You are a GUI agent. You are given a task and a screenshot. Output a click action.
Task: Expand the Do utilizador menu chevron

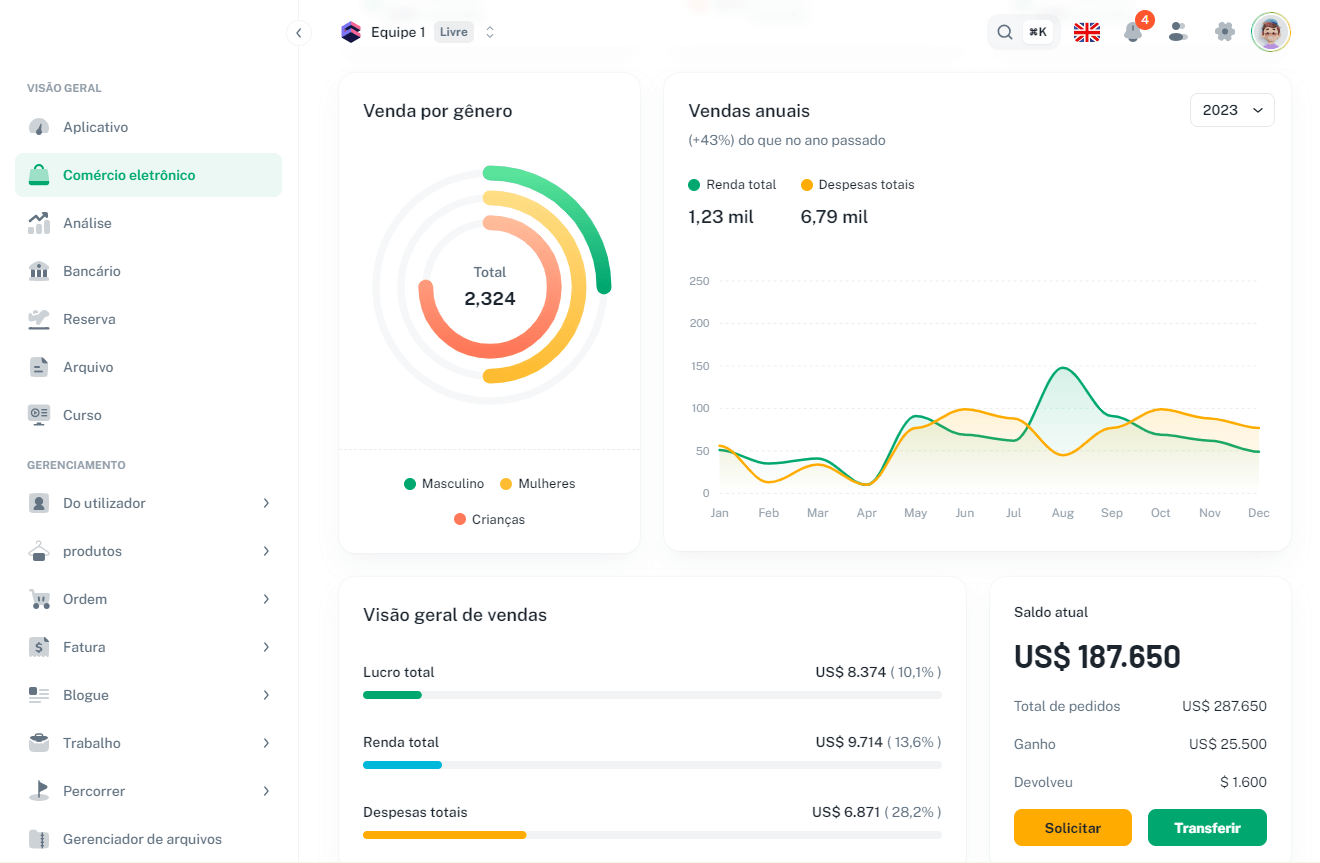tap(266, 503)
